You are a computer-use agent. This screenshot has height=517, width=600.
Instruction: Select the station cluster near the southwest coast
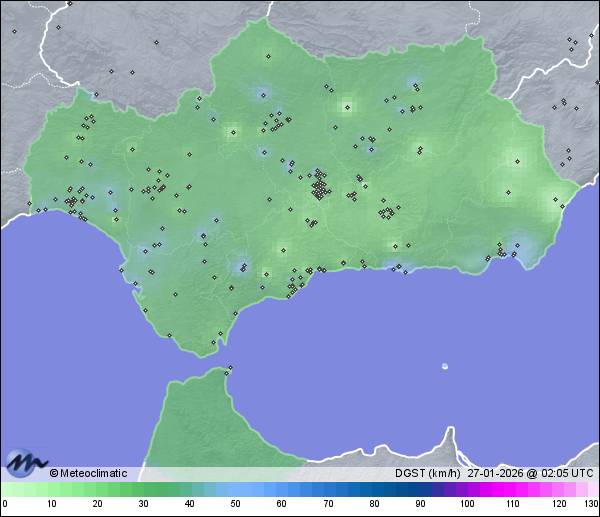(74, 203)
